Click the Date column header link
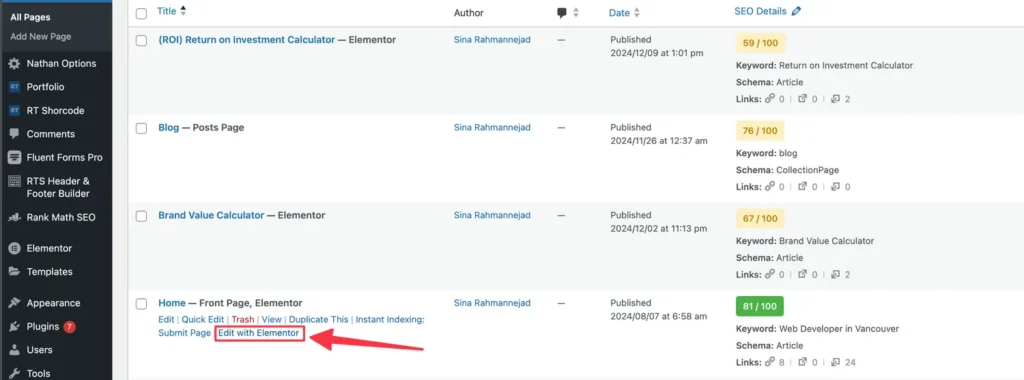 (619, 12)
